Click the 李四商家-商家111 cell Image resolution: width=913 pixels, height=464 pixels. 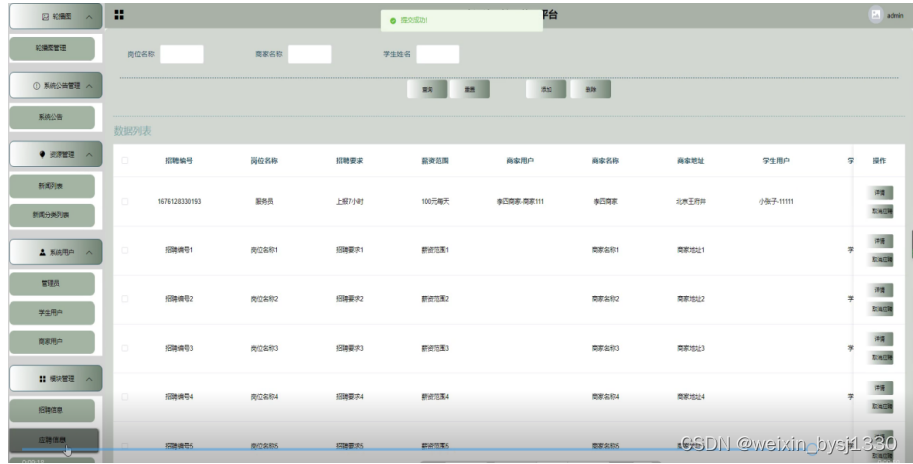pyautogui.click(x=520, y=201)
